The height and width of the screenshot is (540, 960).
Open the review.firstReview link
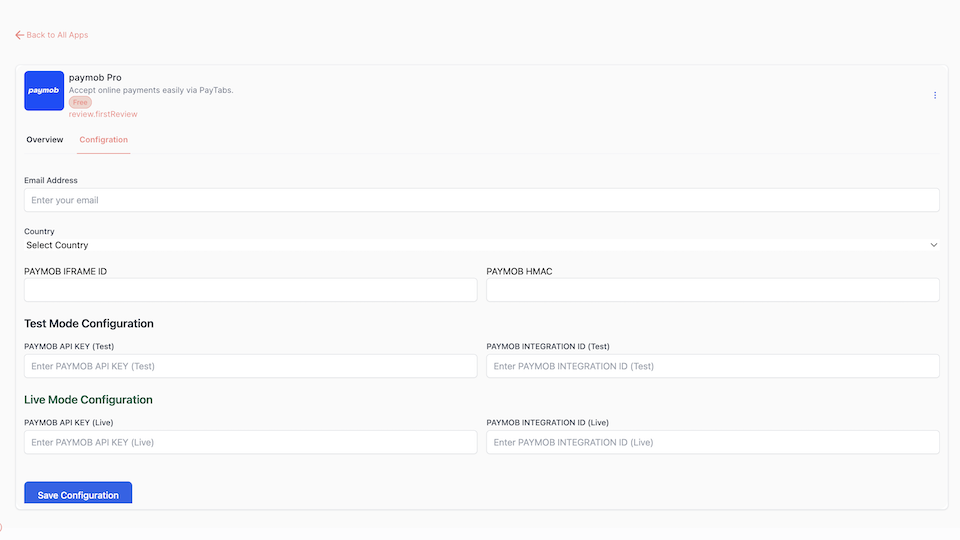(x=103, y=114)
